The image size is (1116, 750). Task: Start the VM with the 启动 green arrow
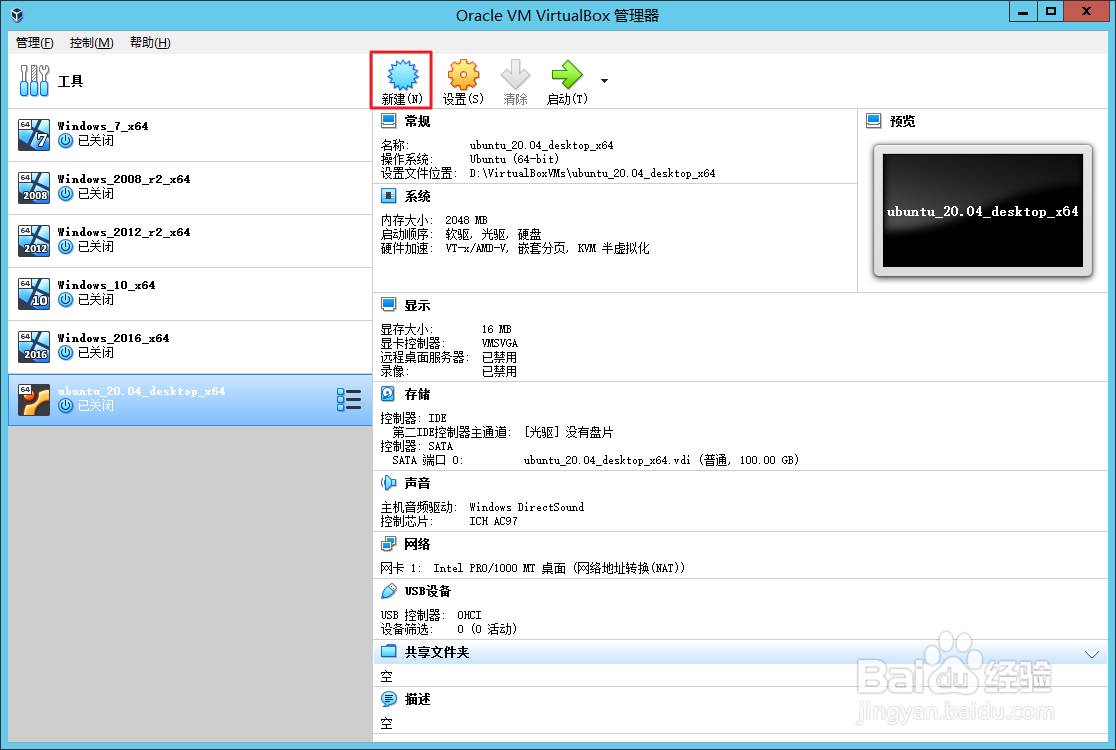(x=567, y=74)
